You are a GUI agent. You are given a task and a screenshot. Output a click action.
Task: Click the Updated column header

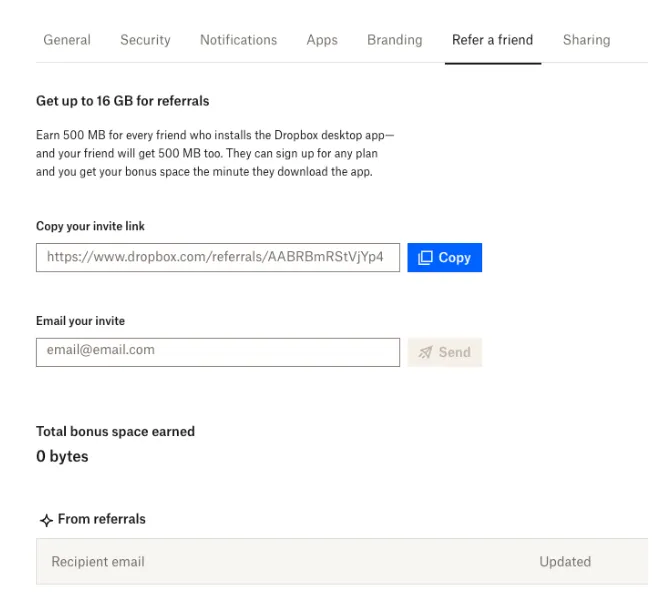pyautogui.click(x=565, y=562)
